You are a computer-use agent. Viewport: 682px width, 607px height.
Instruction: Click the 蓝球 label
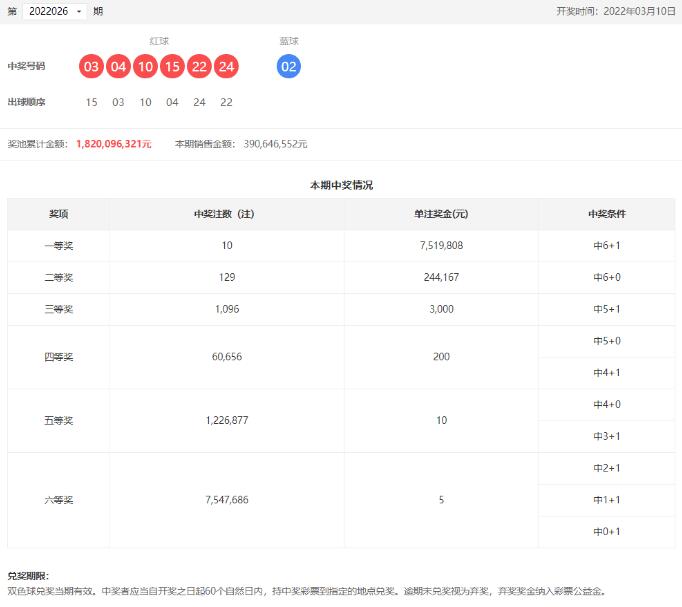[x=289, y=41]
